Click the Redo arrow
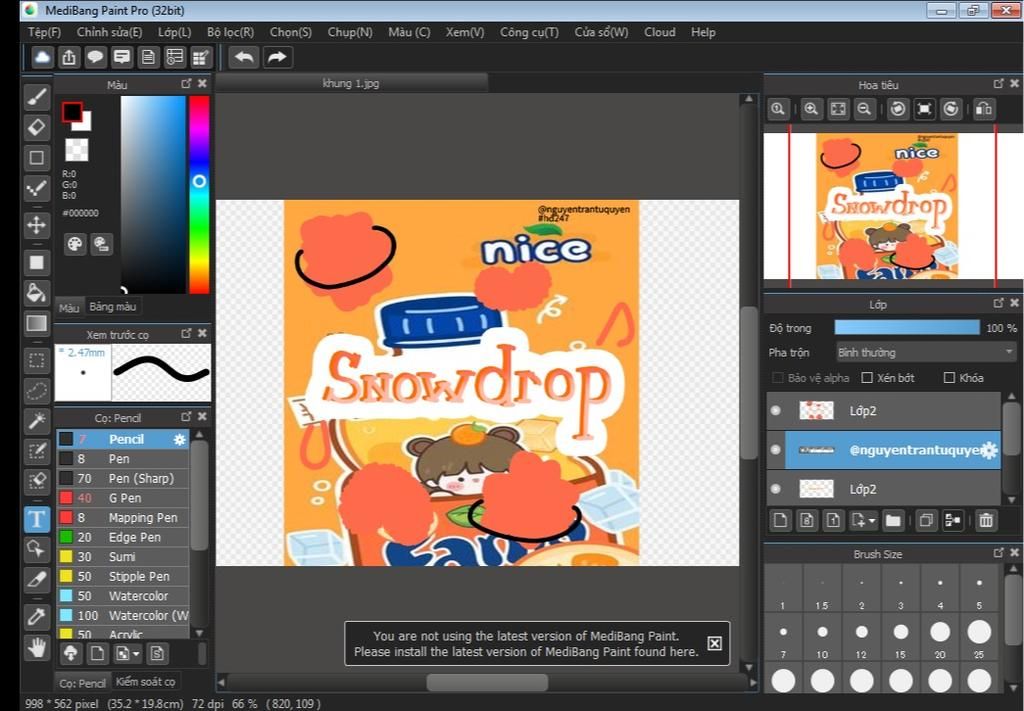 click(x=277, y=57)
